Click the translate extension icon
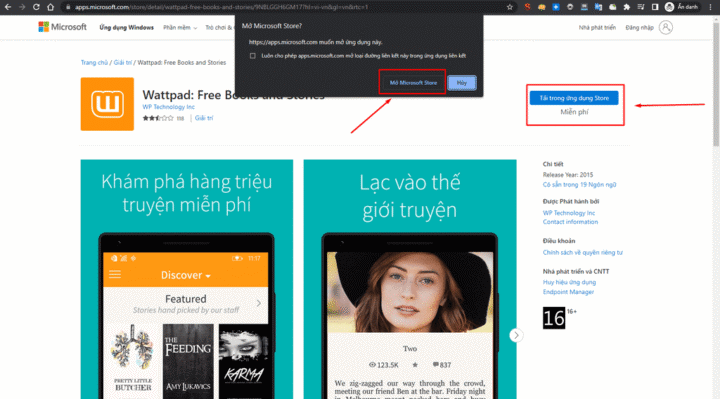 coord(598,7)
